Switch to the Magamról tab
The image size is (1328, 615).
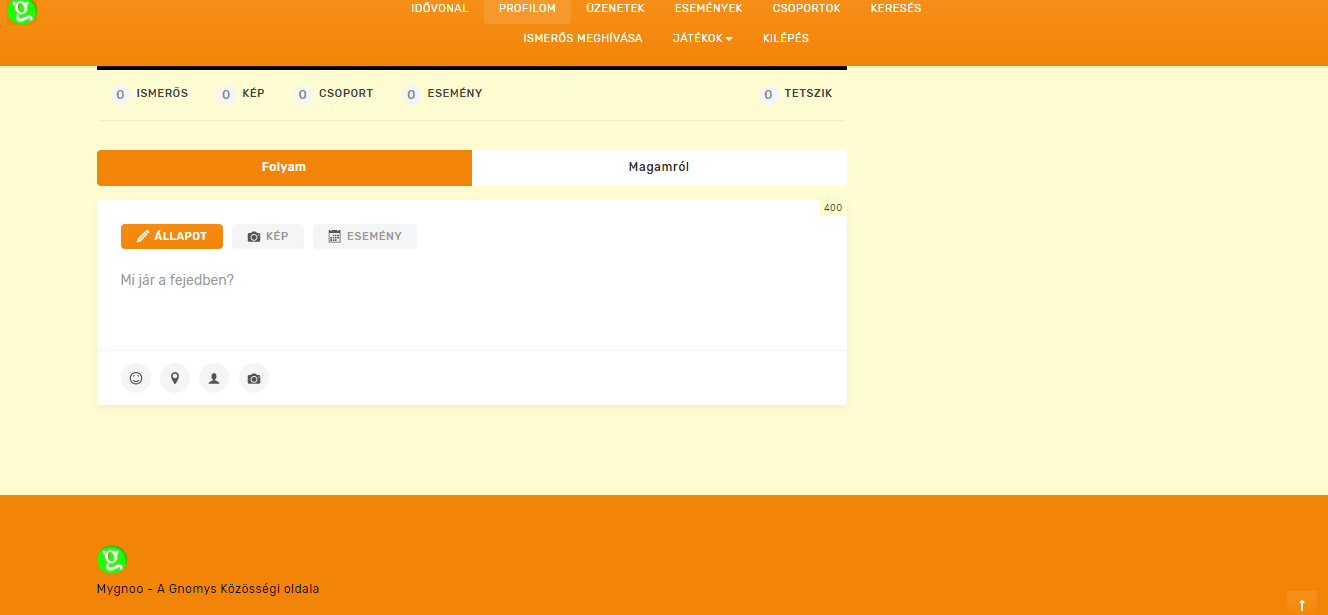[659, 167]
